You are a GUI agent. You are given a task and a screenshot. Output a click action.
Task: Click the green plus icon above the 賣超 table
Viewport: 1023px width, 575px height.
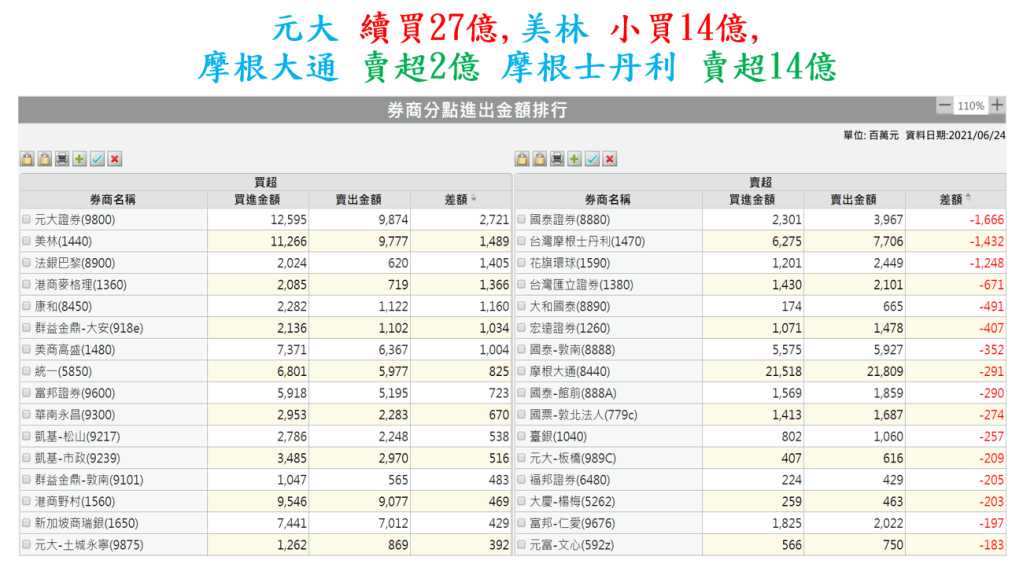[575, 159]
